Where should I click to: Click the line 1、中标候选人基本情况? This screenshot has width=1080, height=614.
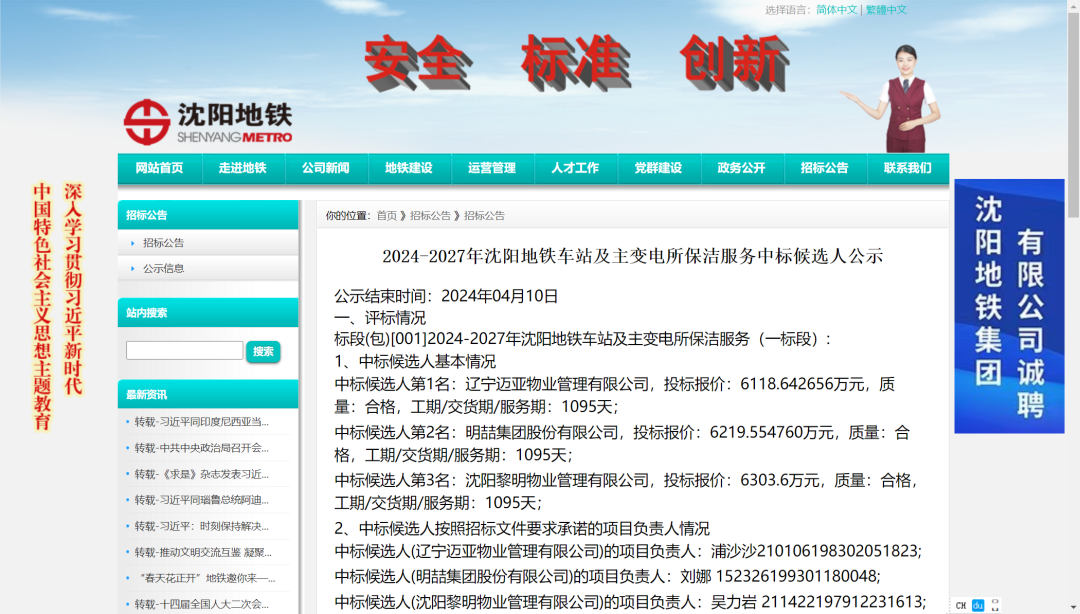[x=415, y=361]
